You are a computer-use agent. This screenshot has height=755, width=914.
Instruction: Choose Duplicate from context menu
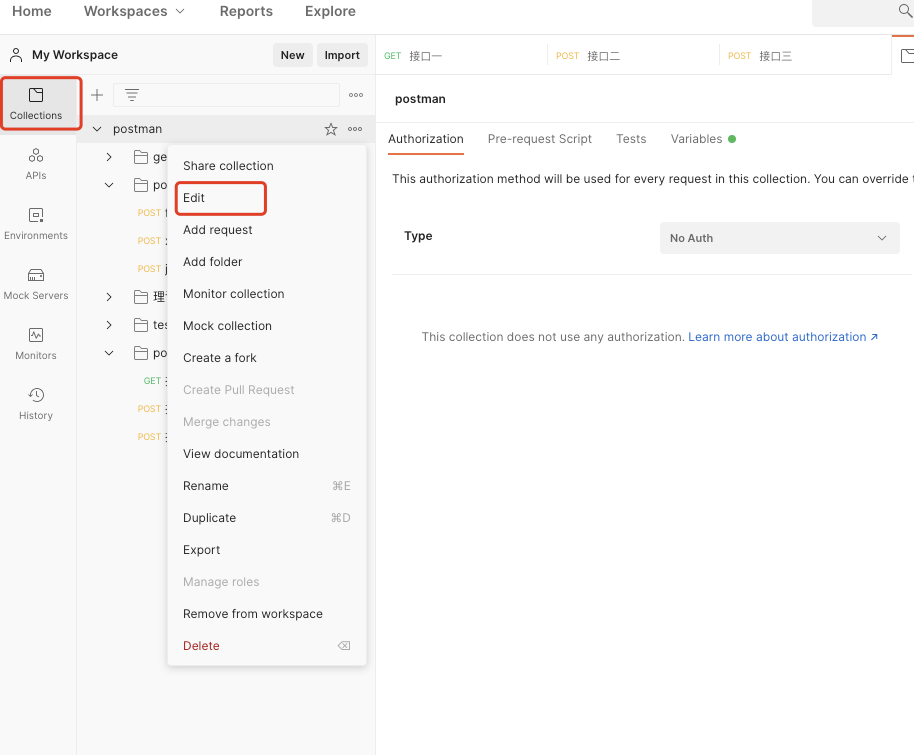pos(267,518)
